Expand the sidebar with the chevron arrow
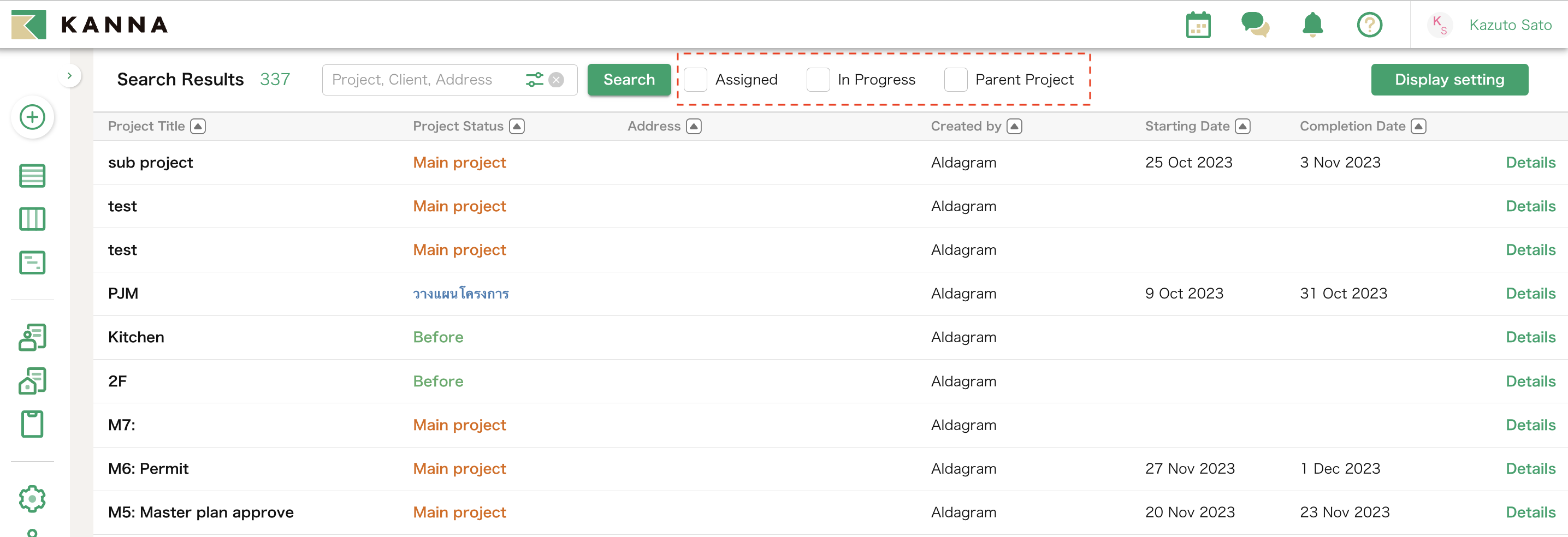The width and height of the screenshot is (1568, 537). 69,74
